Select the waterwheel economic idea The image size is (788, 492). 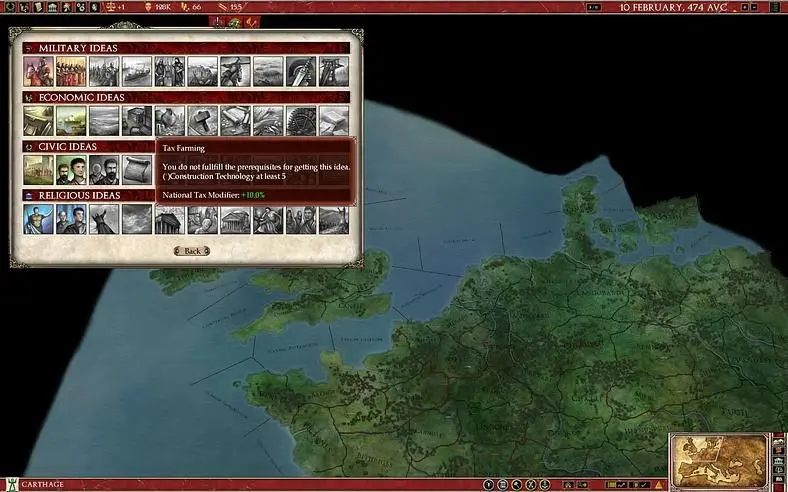(x=301, y=121)
